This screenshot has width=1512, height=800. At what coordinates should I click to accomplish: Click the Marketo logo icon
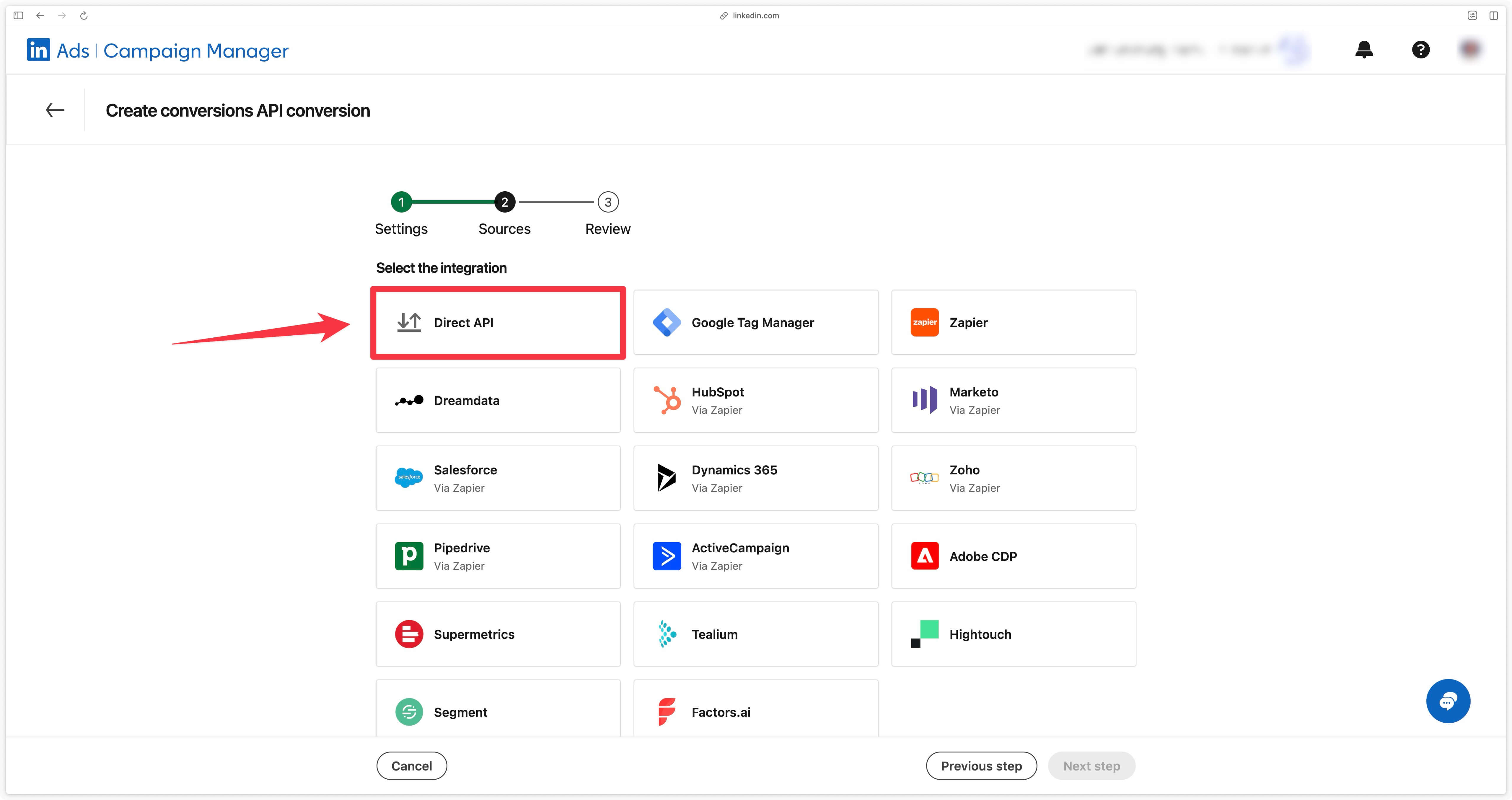click(x=924, y=400)
